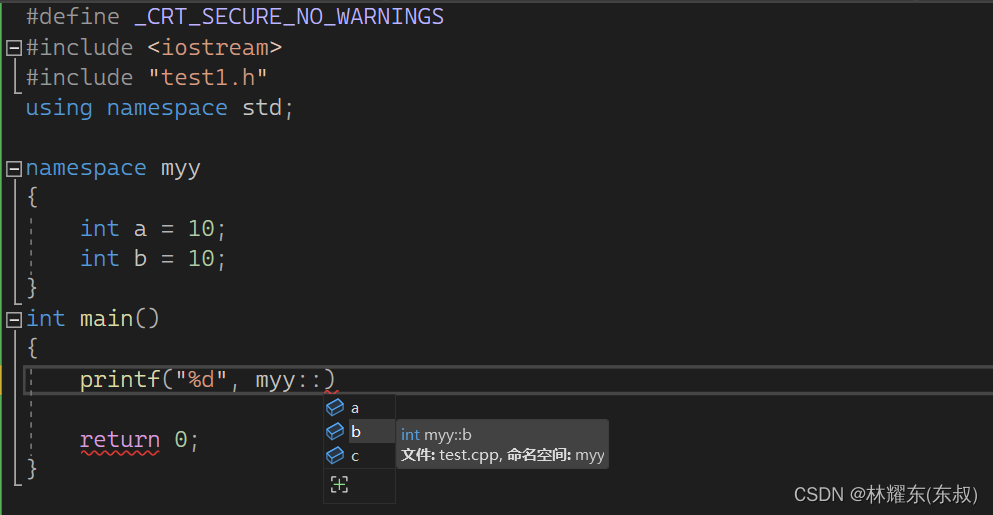Click 'using' keyword on the using line

(59, 108)
